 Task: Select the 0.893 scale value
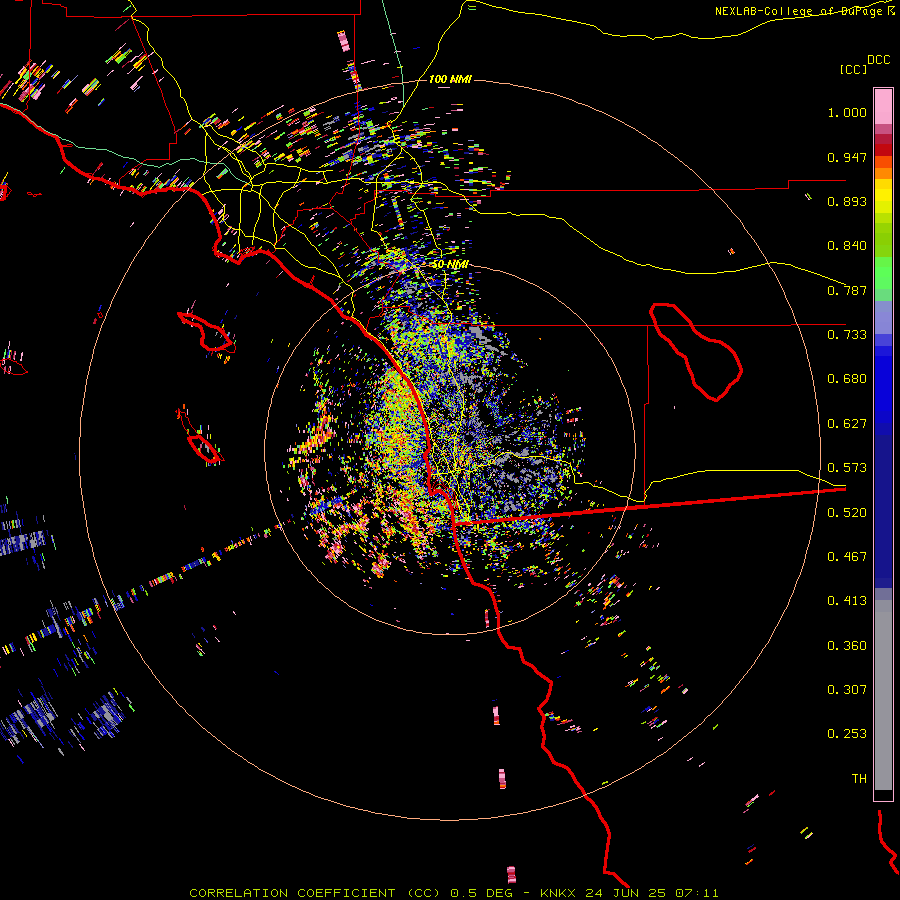(x=847, y=201)
